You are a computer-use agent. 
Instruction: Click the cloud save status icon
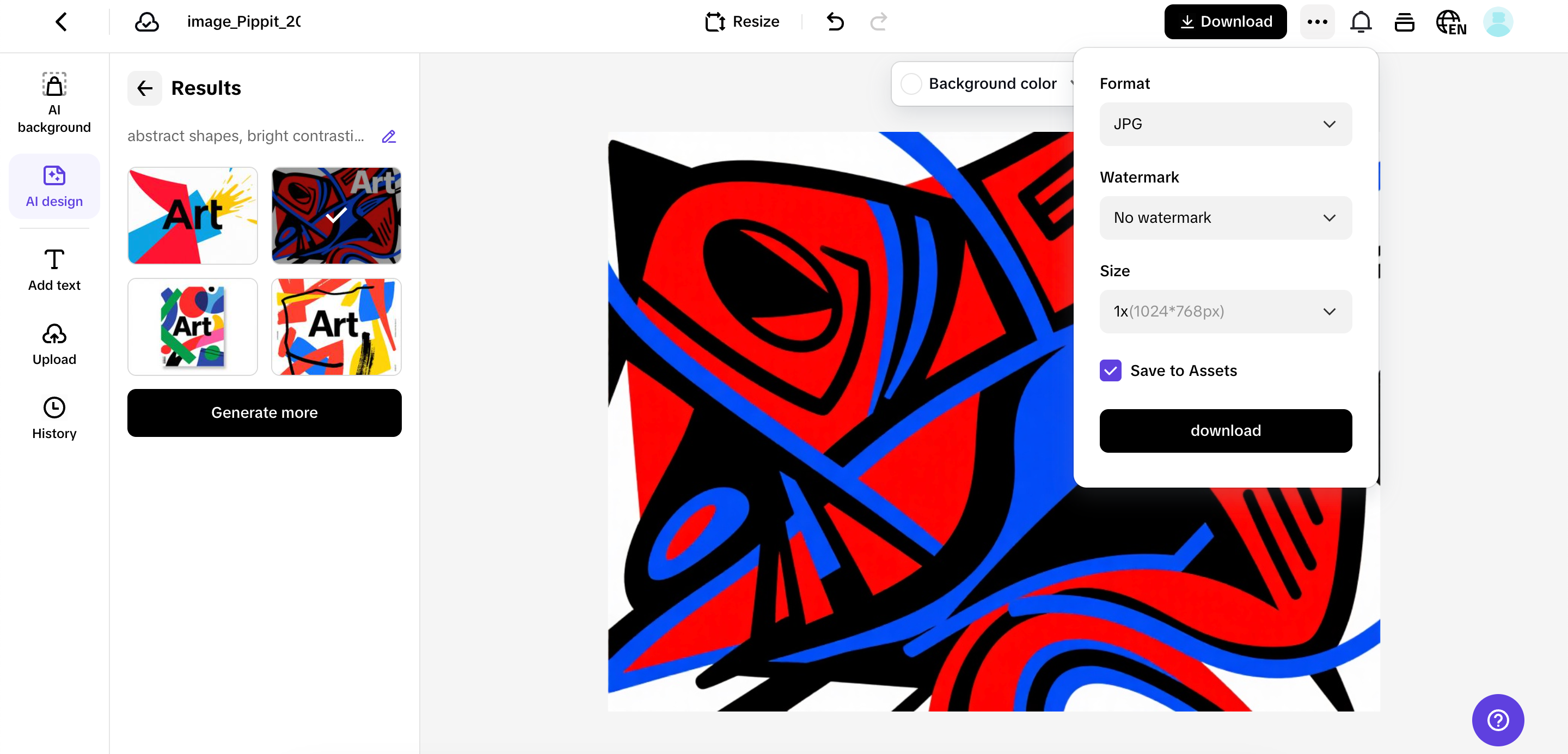point(146,21)
